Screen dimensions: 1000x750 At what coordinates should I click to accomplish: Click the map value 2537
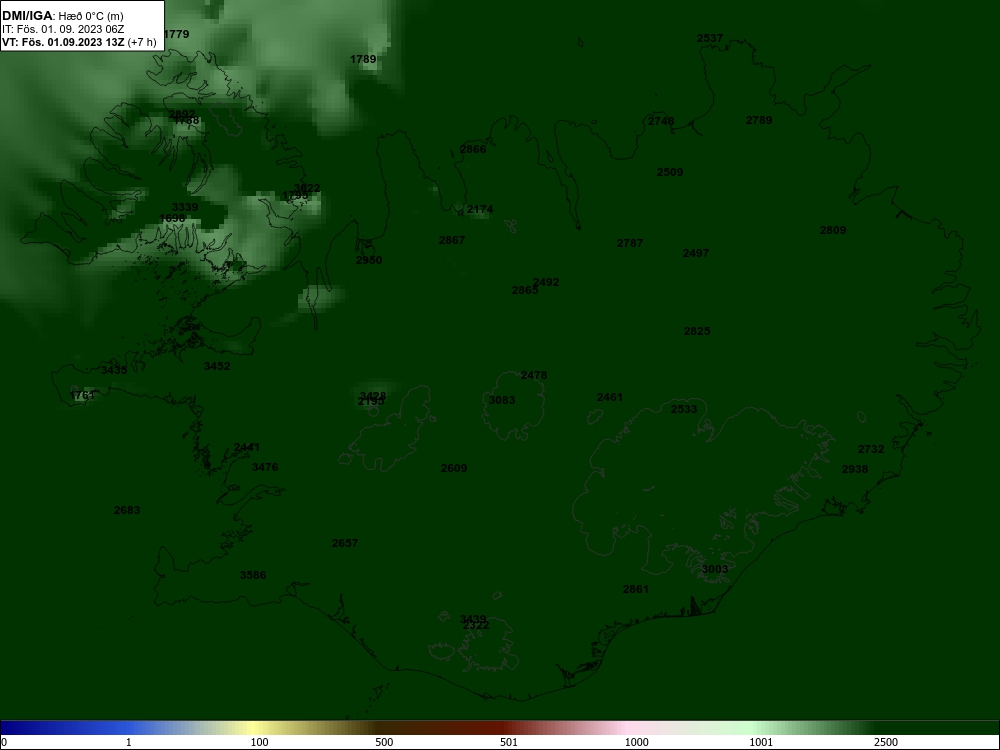click(x=710, y=38)
